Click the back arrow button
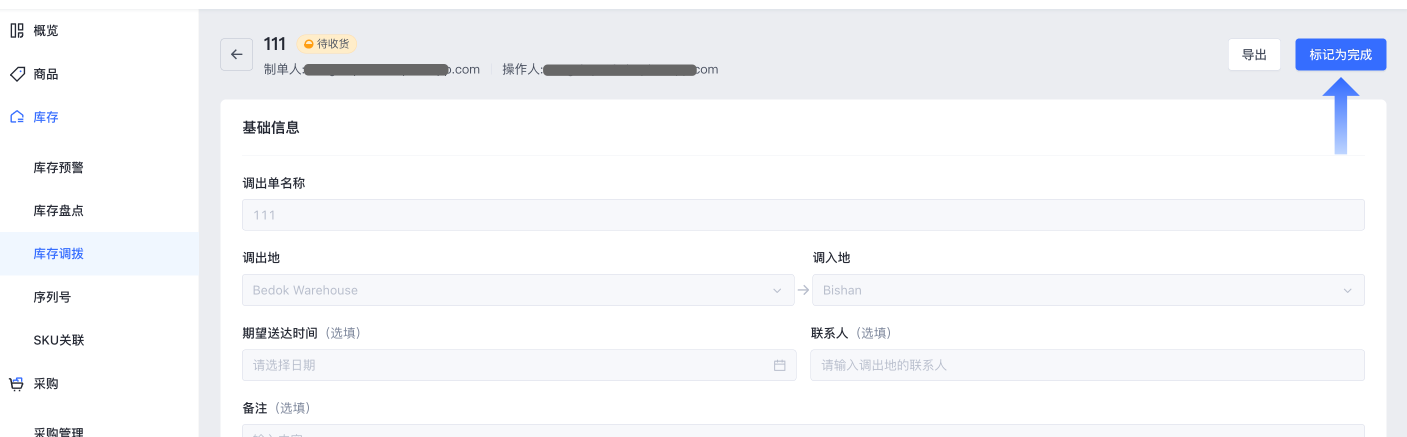Screen dimensions: 1407x437 (236, 55)
